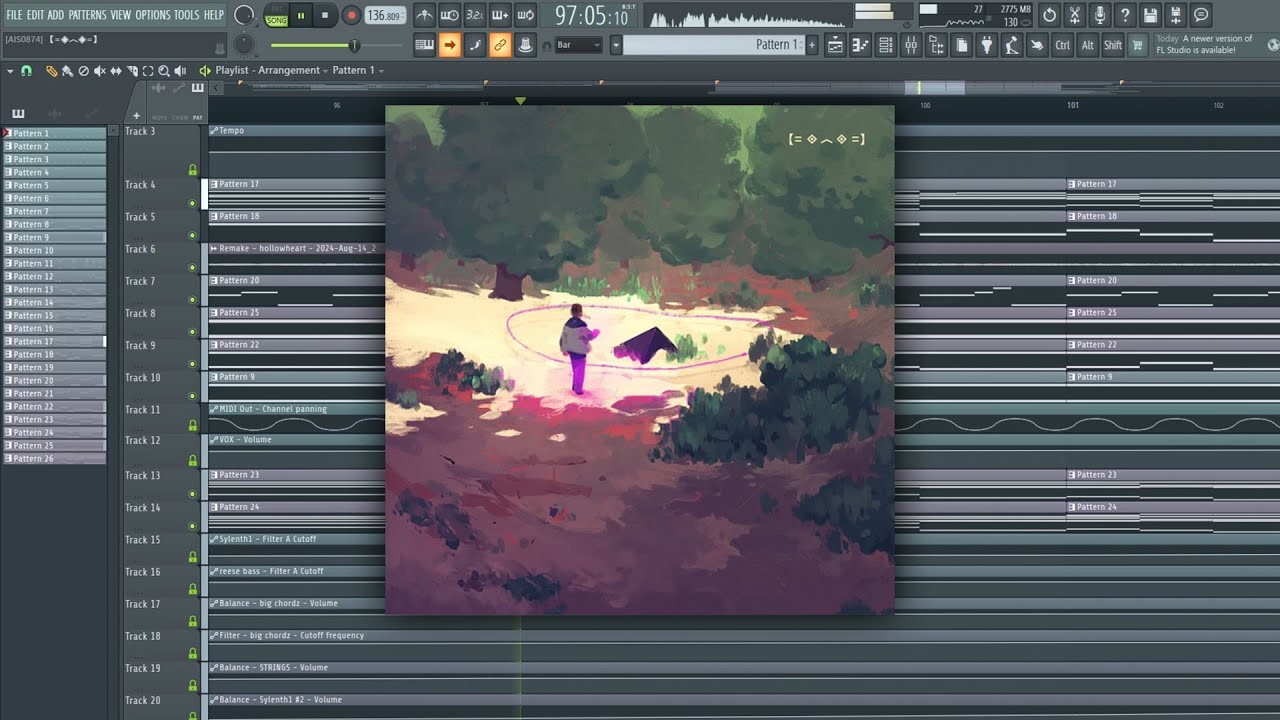This screenshot has height=720, width=1280.
Task: Toggle the playlist magnet snap icon
Action: tap(26, 71)
